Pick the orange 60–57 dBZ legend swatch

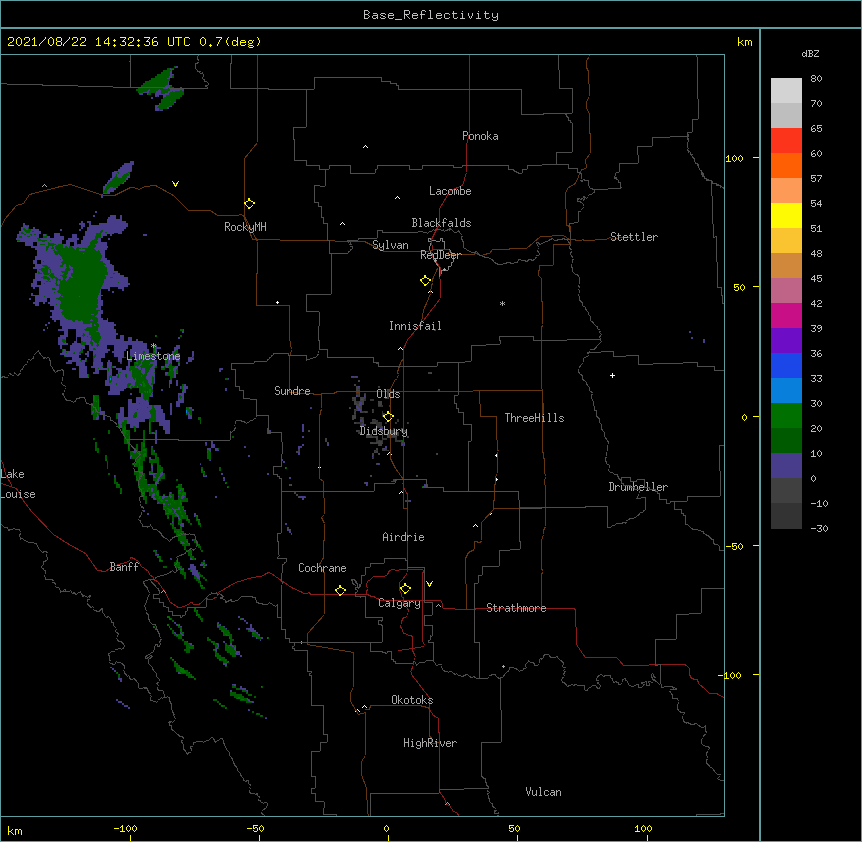pos(786,165)
